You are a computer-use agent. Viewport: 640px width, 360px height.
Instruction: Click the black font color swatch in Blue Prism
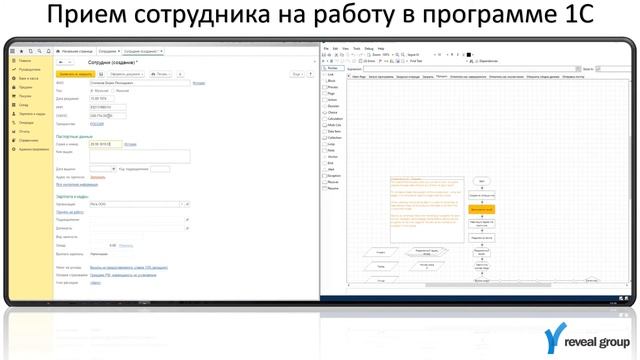pos(469,54)
